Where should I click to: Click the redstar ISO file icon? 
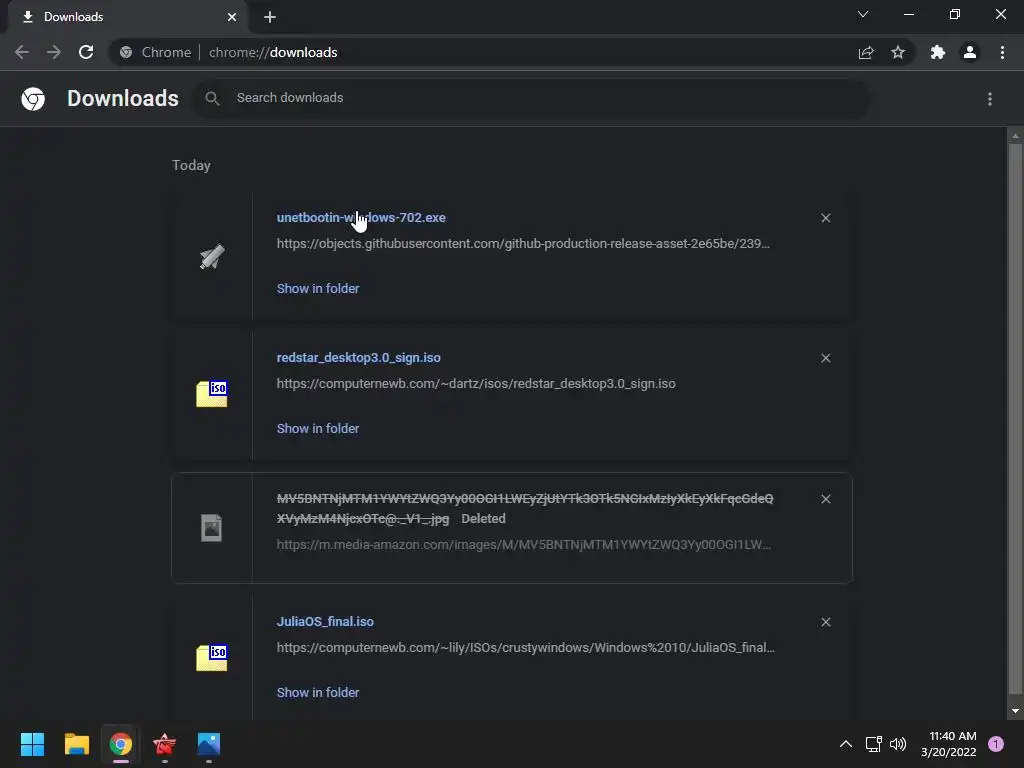[x=212, y=394]
